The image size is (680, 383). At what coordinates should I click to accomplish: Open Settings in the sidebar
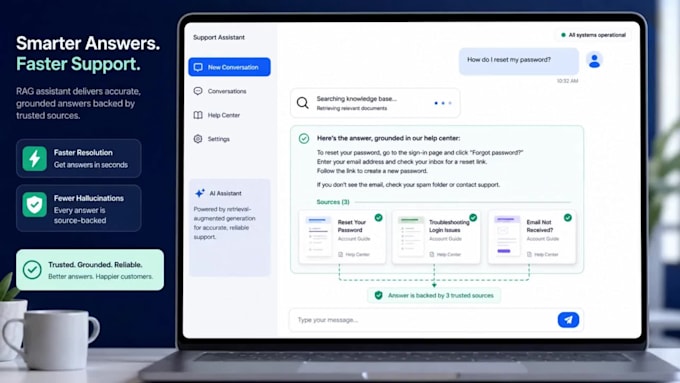coord(219,139)
